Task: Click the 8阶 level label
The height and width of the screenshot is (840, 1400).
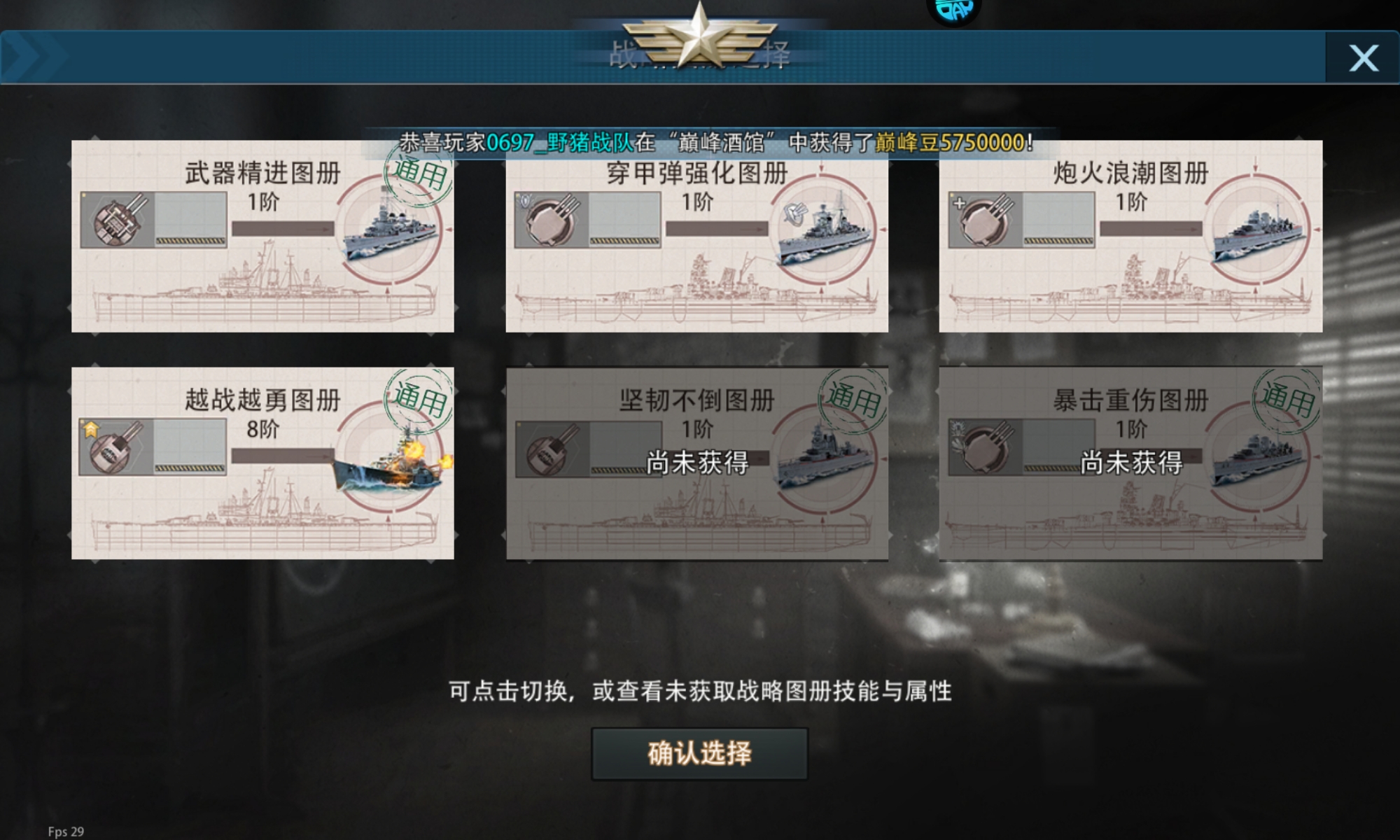Action: pyautogui.click(x=262, y=428)
